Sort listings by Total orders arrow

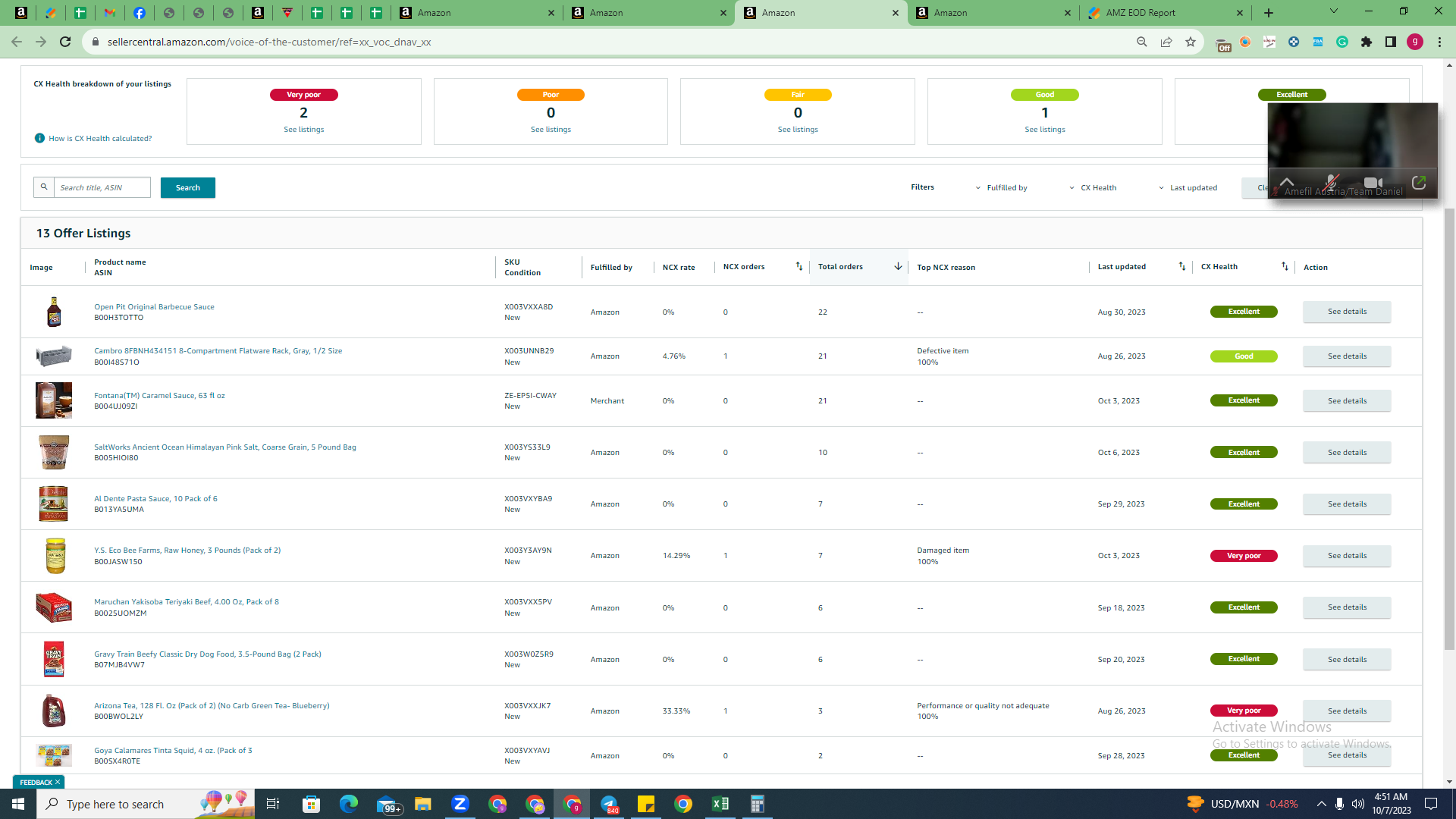click(898, 266)
